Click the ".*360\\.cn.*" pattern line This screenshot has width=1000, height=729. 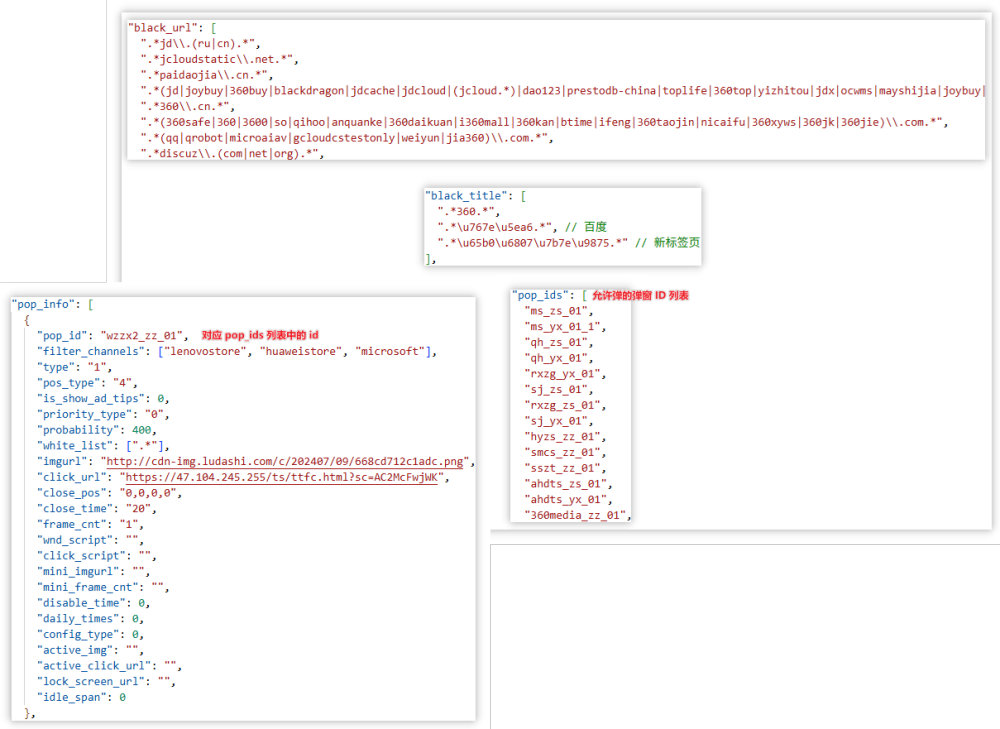185,107
